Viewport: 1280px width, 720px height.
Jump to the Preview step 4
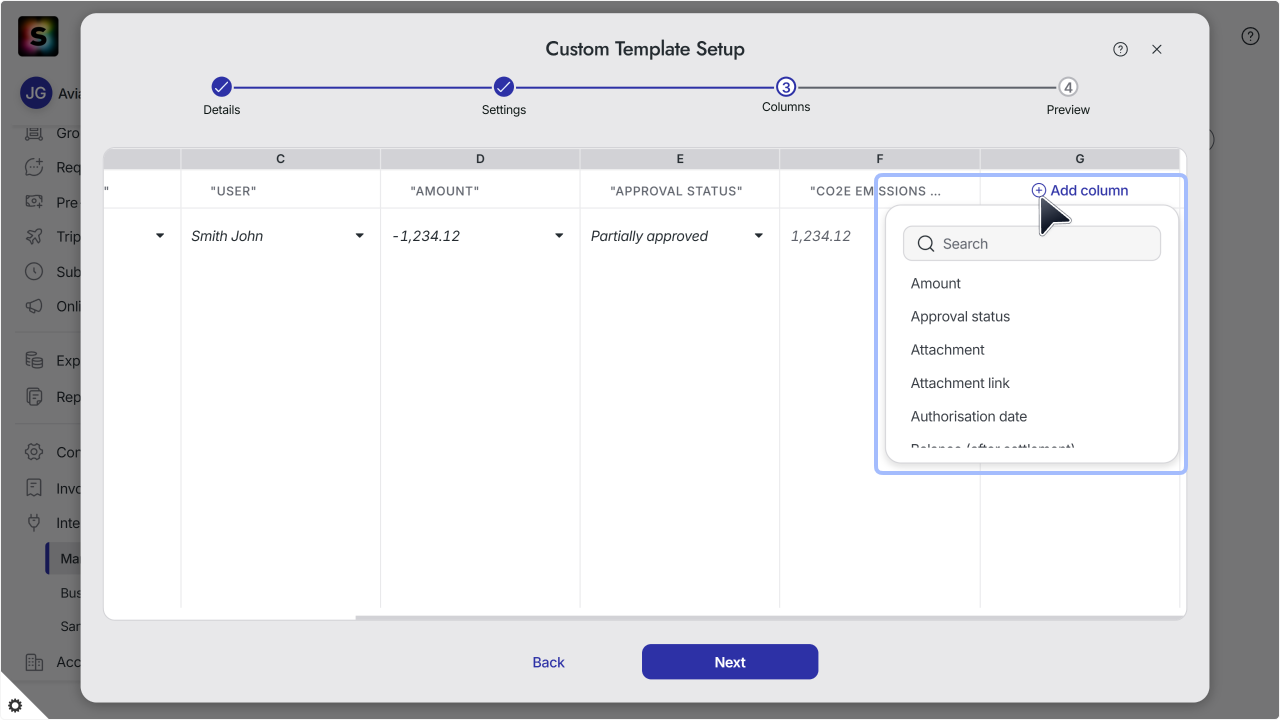[1068, 97]
